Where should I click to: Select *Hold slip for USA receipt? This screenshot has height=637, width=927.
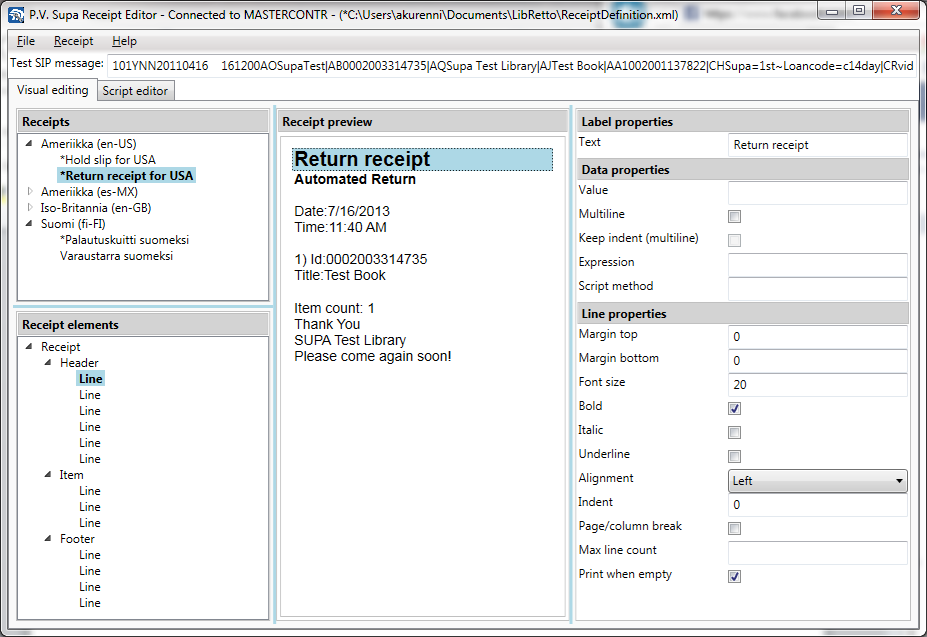click(107, 160)
